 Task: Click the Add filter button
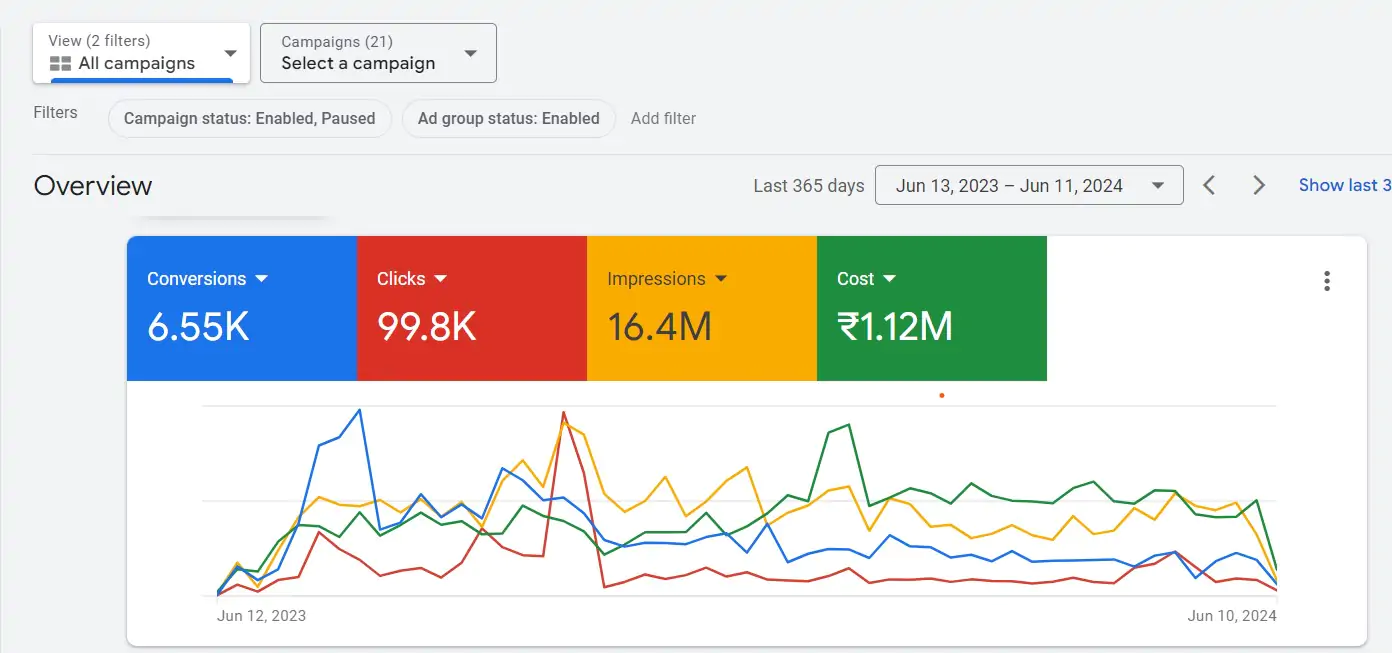click(x=663, y=118)
